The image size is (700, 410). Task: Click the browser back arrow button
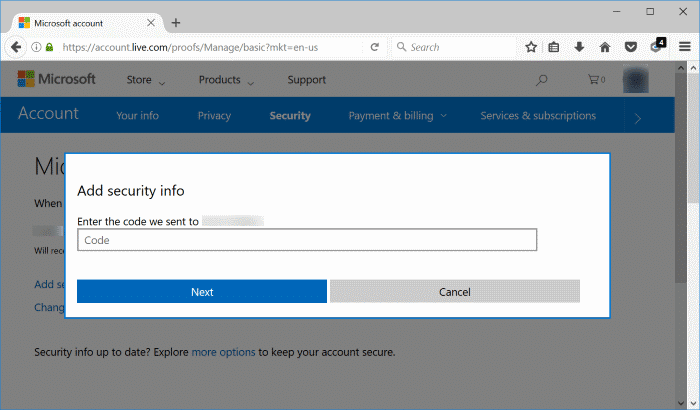pos(16,47)
